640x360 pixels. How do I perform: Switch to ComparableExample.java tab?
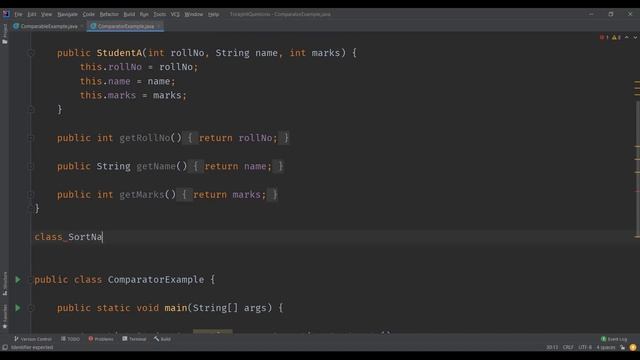49,26
